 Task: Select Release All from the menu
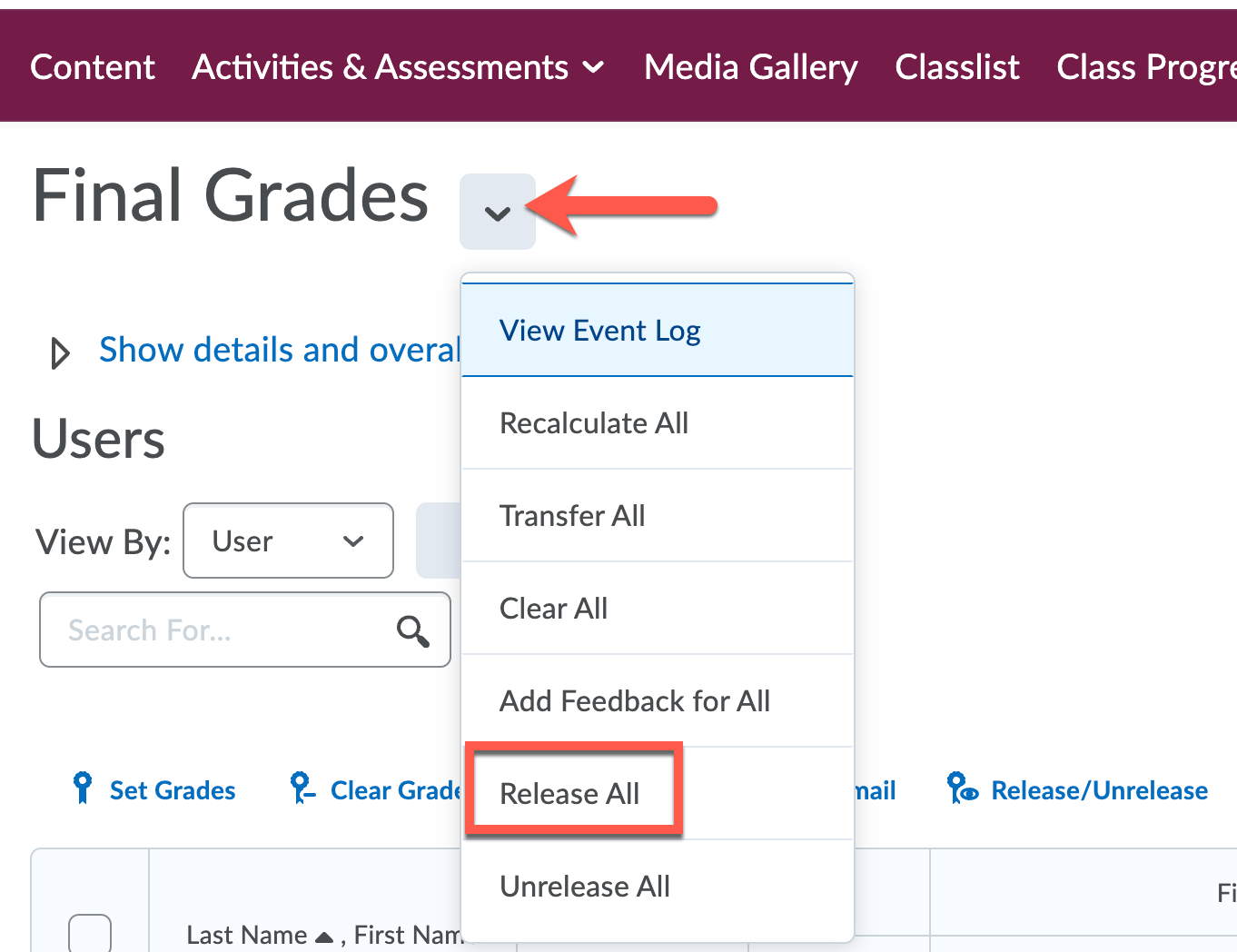point(571,793)
